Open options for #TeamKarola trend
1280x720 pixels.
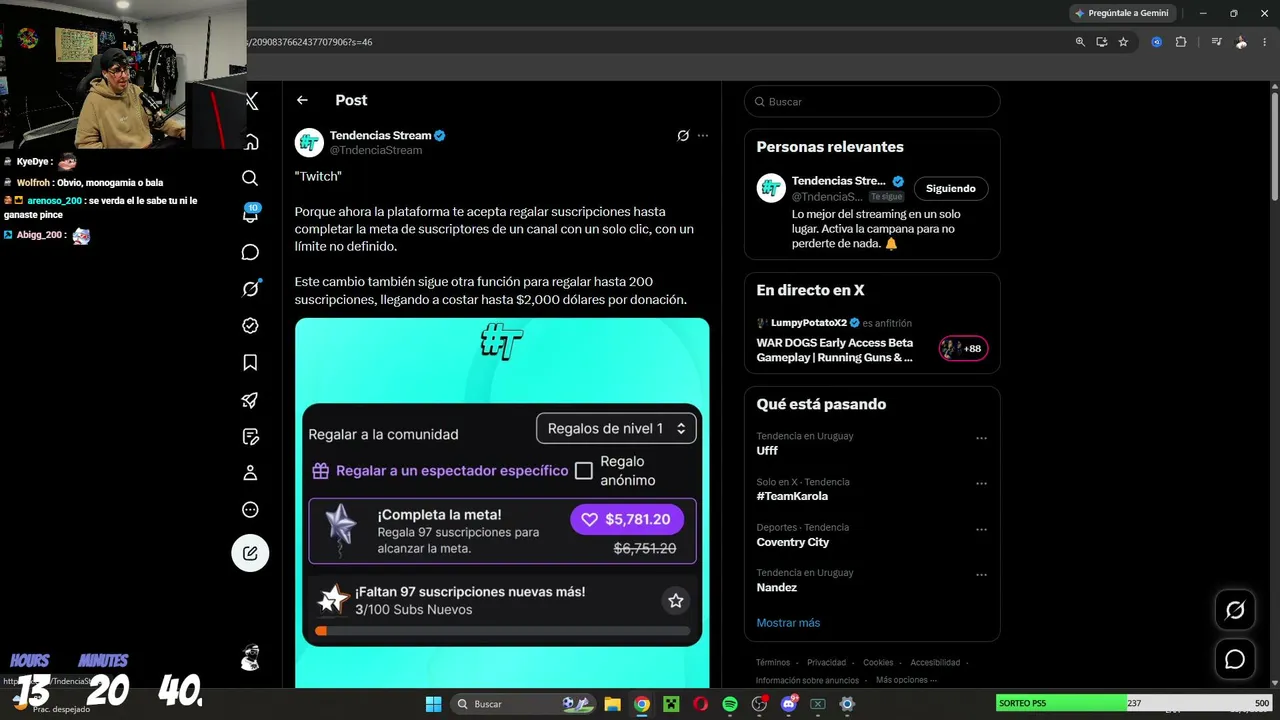coord(981,484)
